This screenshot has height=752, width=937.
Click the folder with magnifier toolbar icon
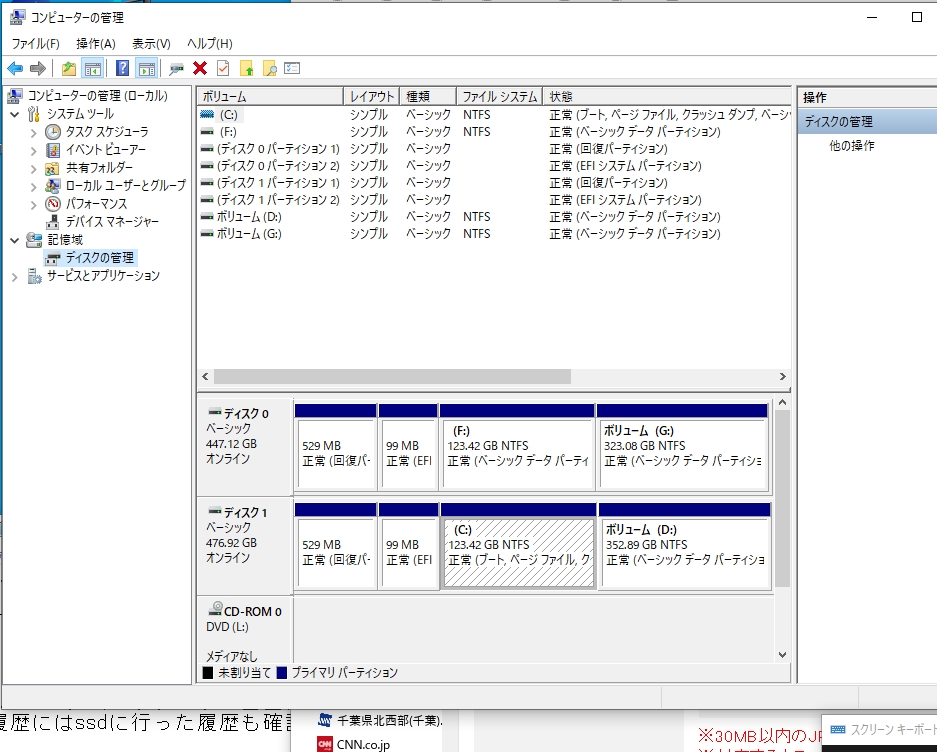tap(270, 69)
